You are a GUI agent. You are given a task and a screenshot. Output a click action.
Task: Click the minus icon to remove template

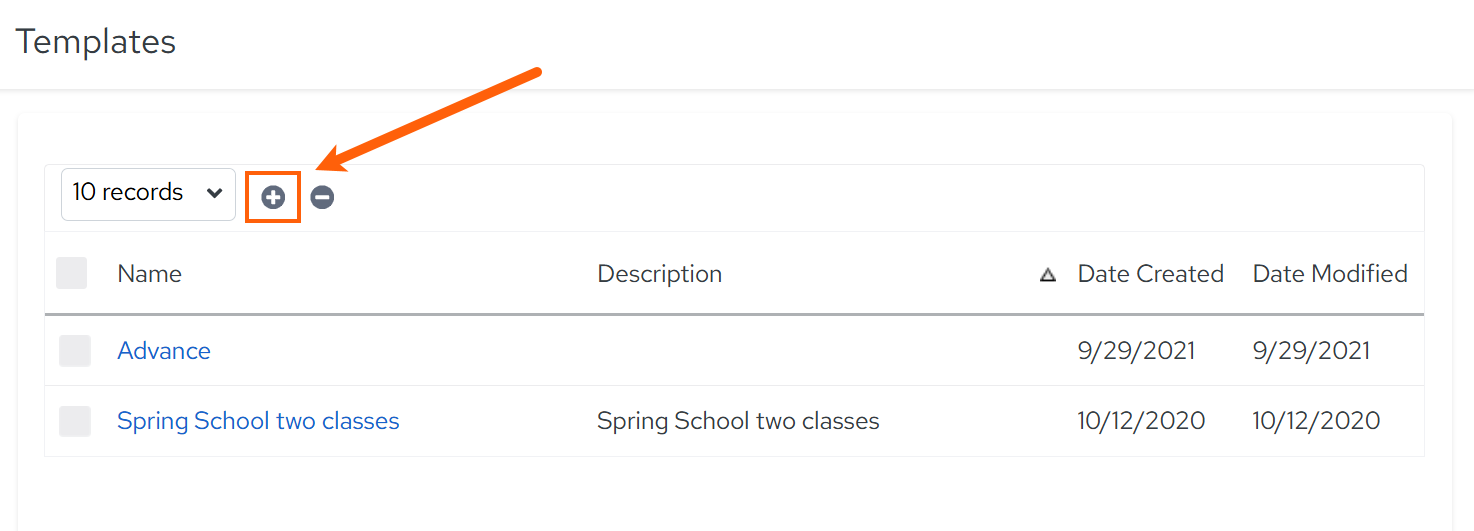click(x=322, y=197)
